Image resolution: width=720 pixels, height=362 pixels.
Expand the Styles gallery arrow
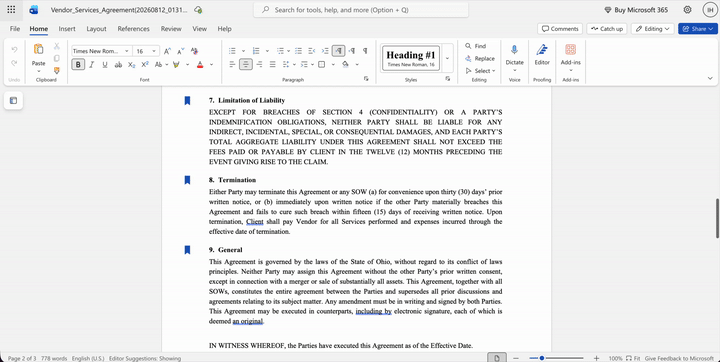click(x=447, y=58)
